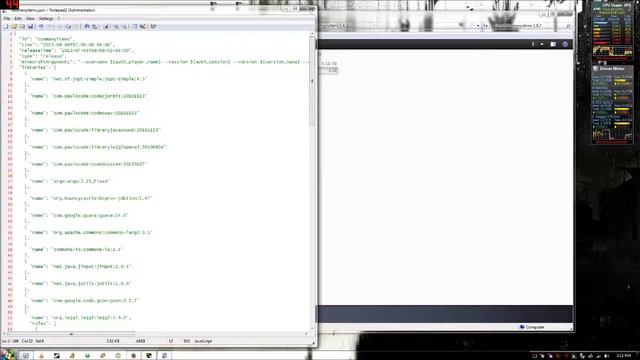Click the CPU Usage desktop gadget
The width and height of the screenshot is (640, 360).
612,31
